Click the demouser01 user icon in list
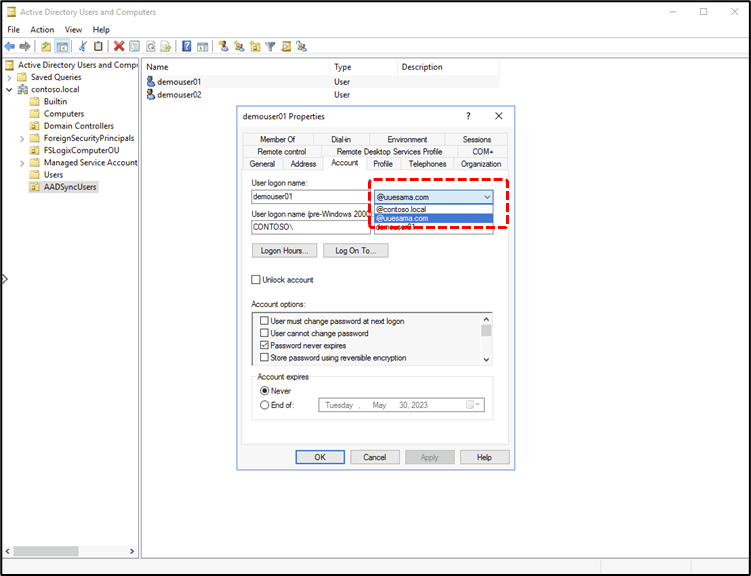The image size is (751, 576). pyautogui.click(x=151, y=81)
